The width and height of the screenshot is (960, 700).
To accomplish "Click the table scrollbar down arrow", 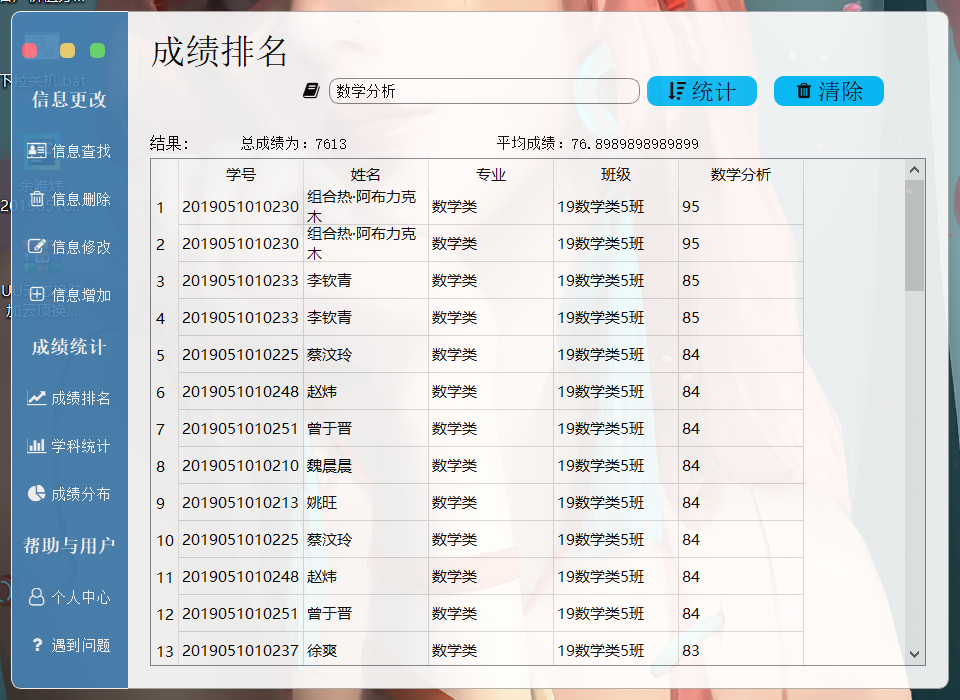I will click(914, 654).
